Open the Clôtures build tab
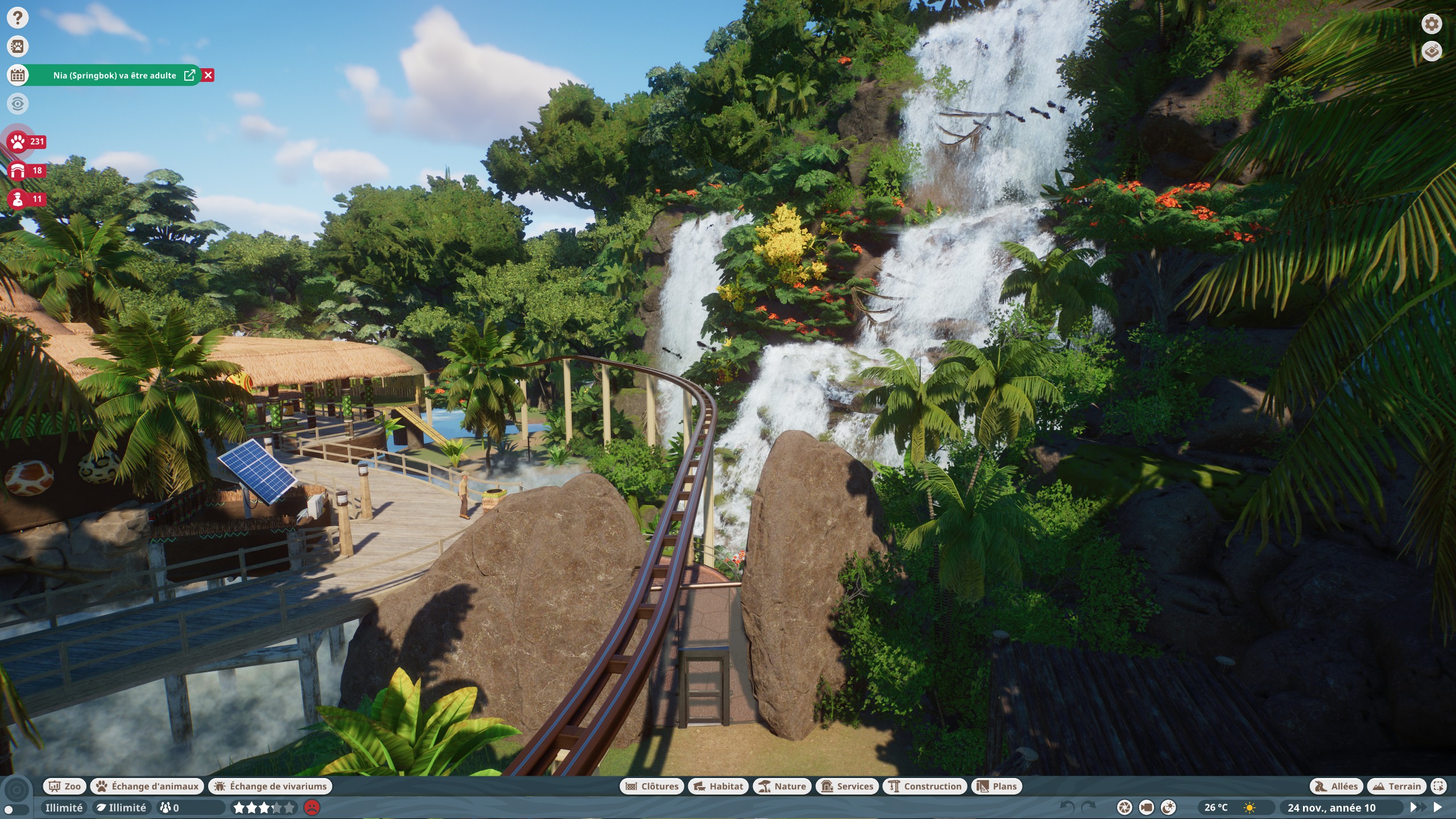The height and width of the screenshot is (819, 1456). (x=652, y=786)
